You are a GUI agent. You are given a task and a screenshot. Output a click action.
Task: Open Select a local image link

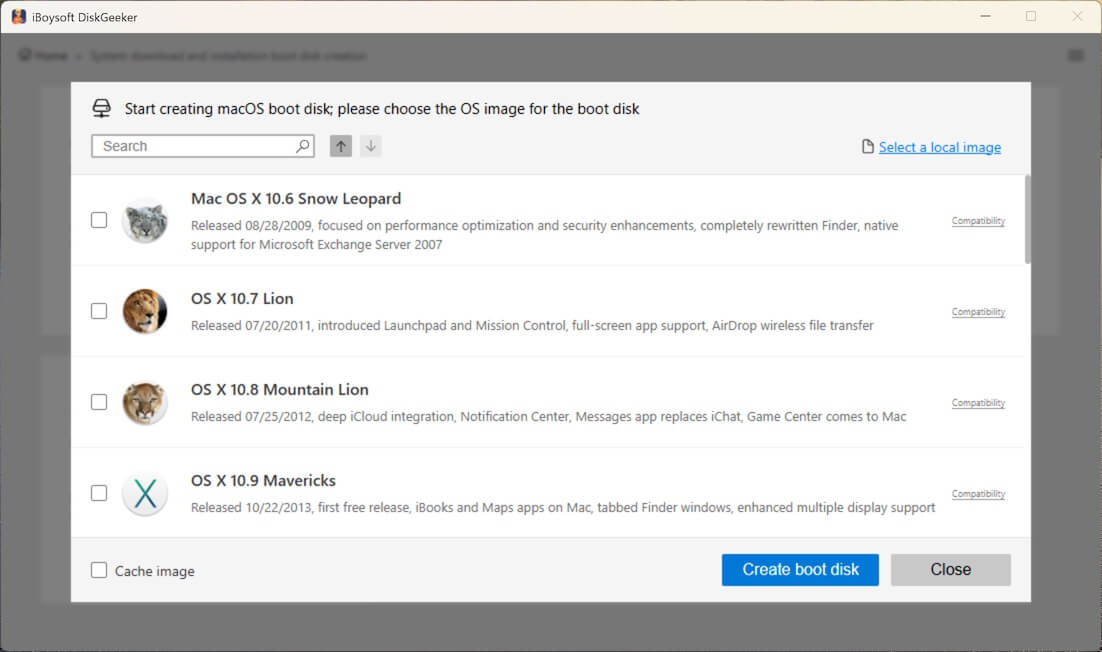(939, 147)
